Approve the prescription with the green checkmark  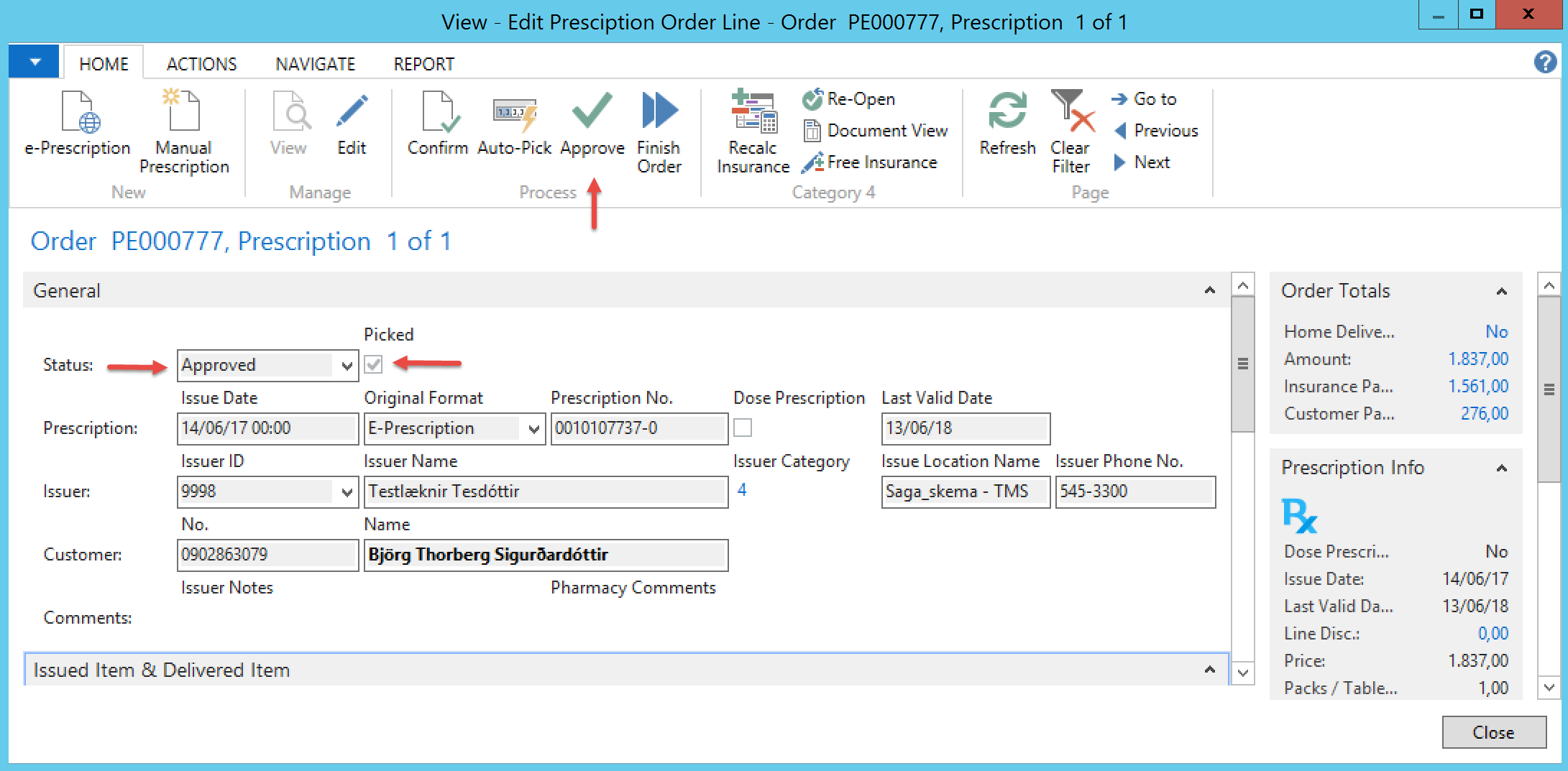[x=592, y=113]
